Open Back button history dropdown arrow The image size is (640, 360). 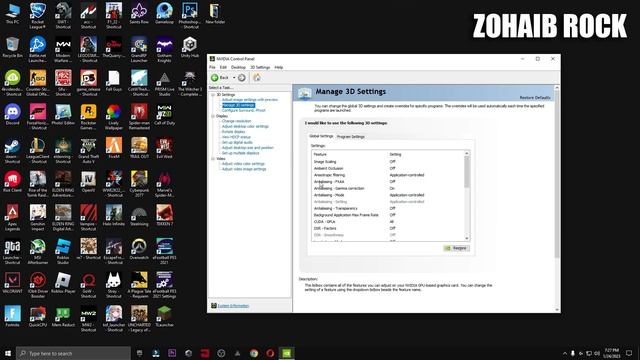click(234, 78)
